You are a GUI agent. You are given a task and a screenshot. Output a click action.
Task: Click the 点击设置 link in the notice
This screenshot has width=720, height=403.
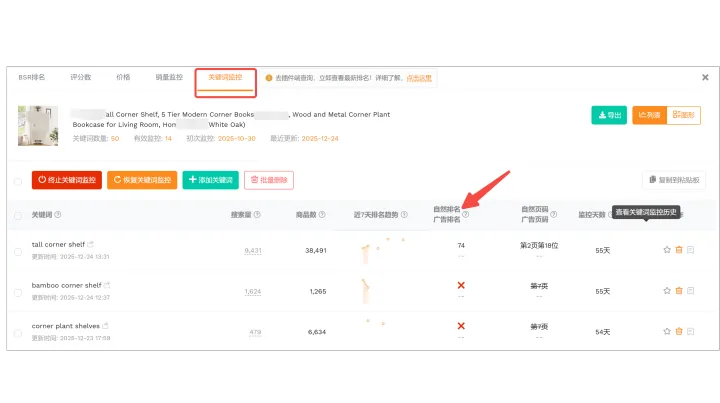click(419, 78)
